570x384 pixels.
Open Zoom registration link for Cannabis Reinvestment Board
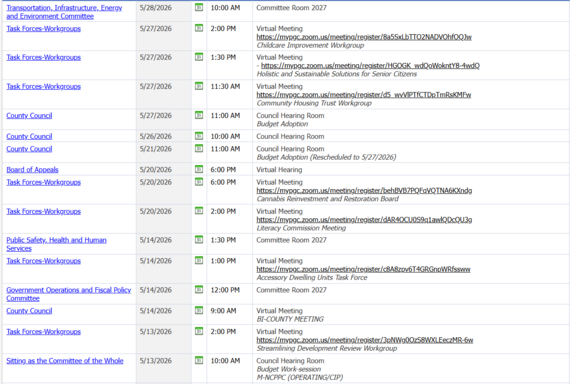pos(364,190)
